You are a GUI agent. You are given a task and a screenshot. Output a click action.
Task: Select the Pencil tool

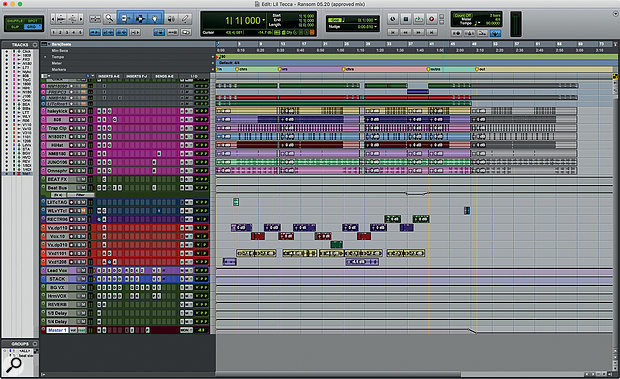click(185, 19)
